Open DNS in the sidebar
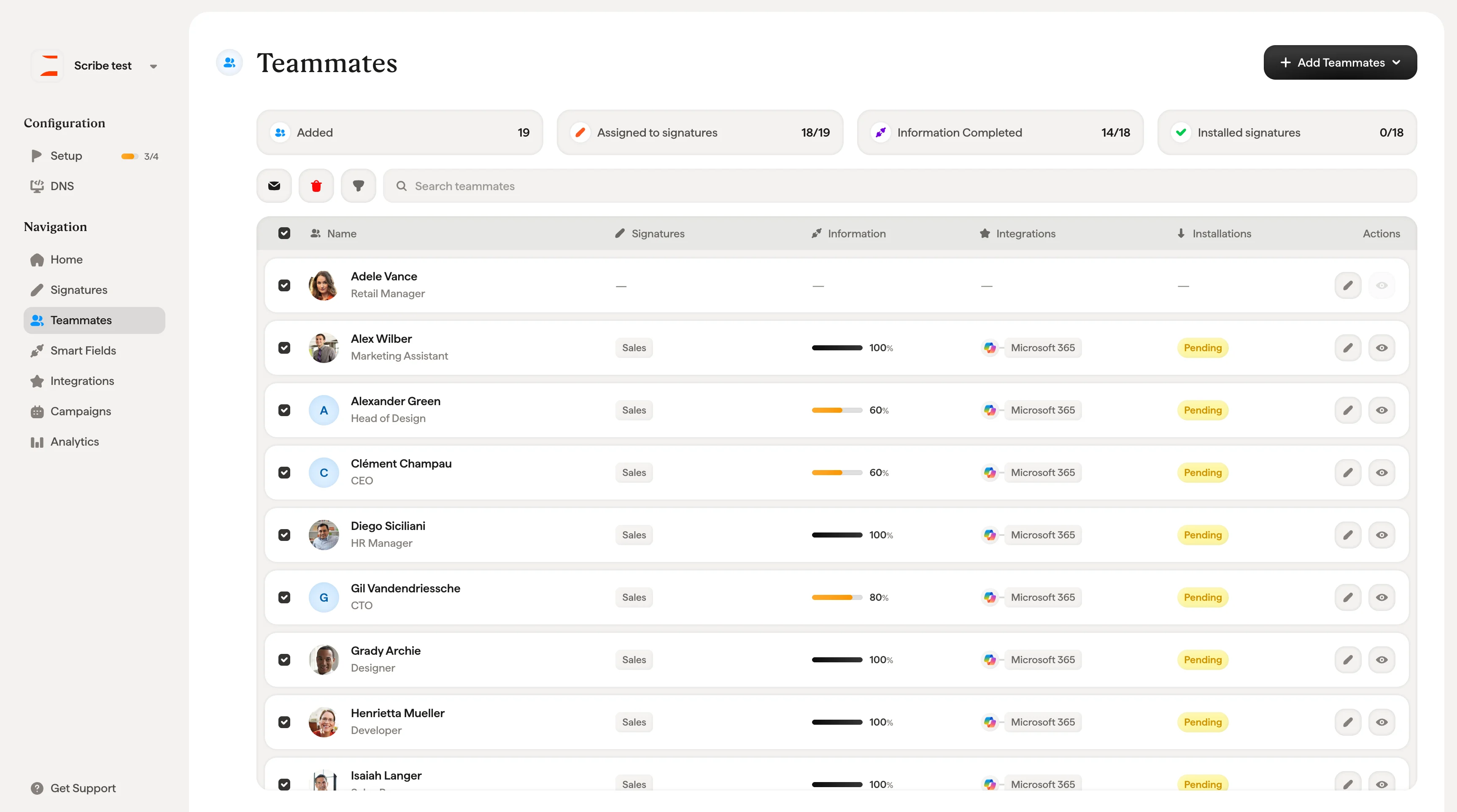Screen dimensions: 1457x812 (x=94, y=186)
